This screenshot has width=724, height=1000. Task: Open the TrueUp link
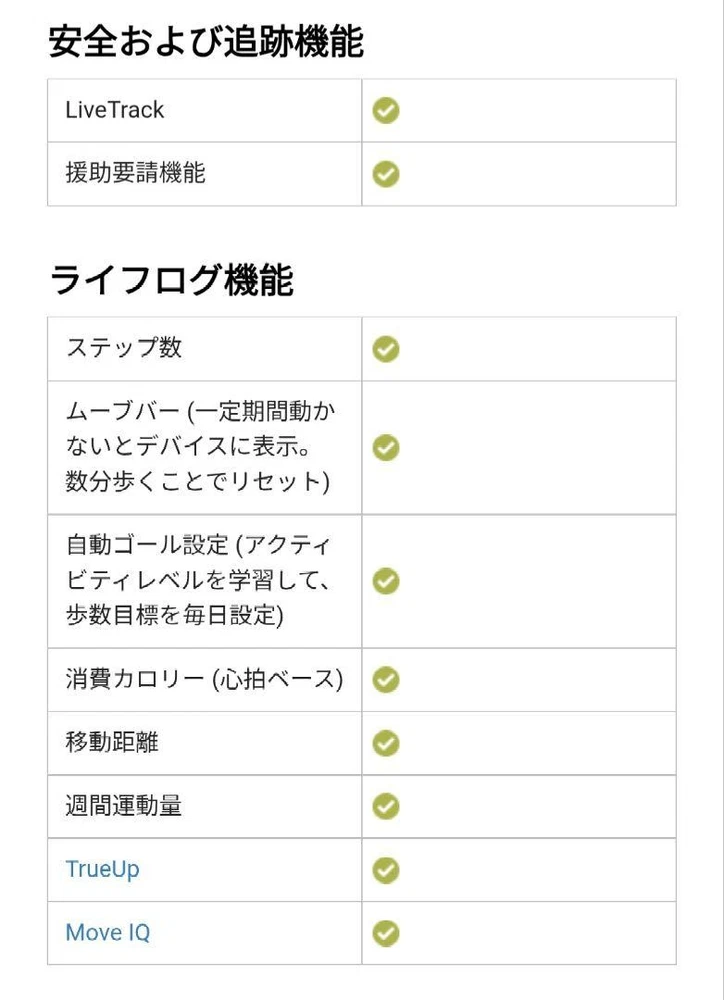click(102, 869)
